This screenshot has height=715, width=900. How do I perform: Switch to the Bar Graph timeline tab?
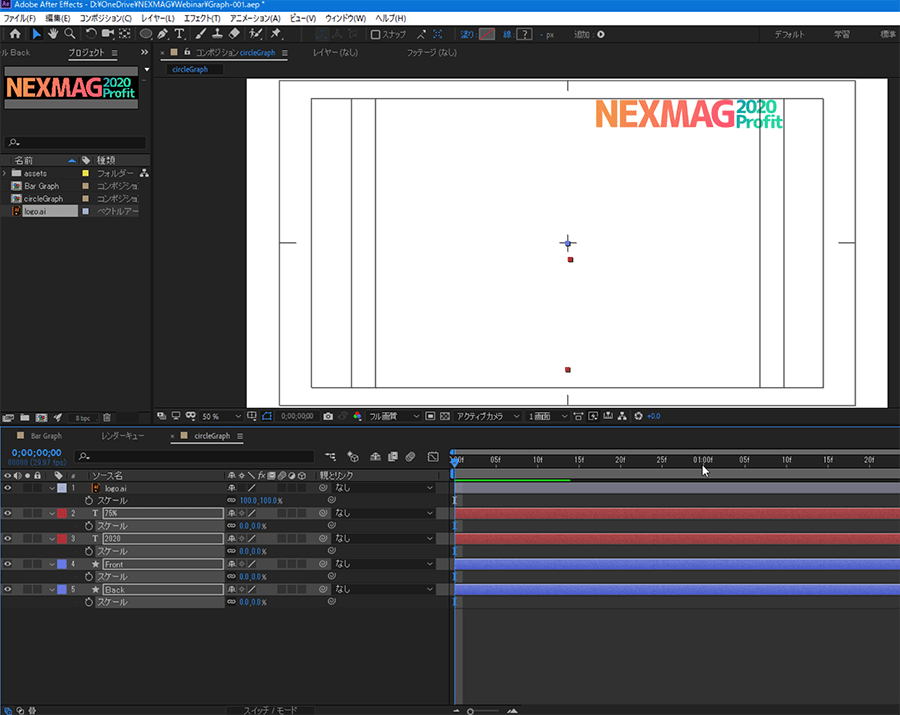46,436
